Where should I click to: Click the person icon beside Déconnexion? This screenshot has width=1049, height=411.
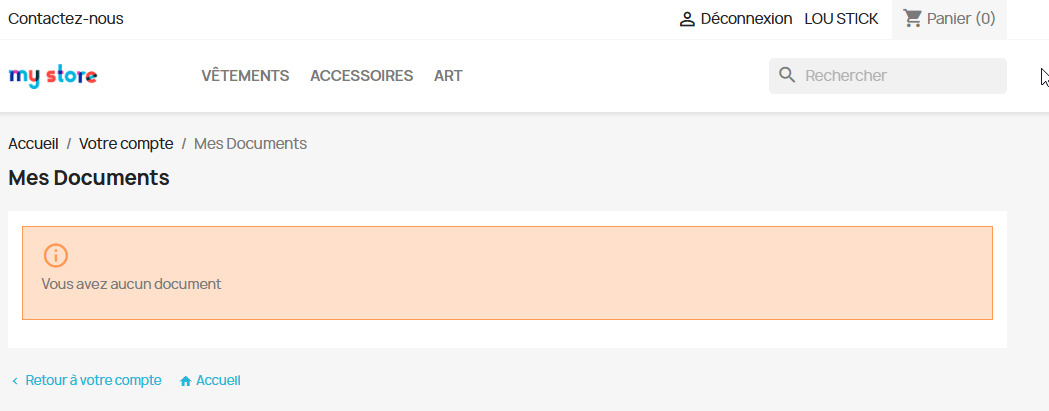click(x=687, y=19)
